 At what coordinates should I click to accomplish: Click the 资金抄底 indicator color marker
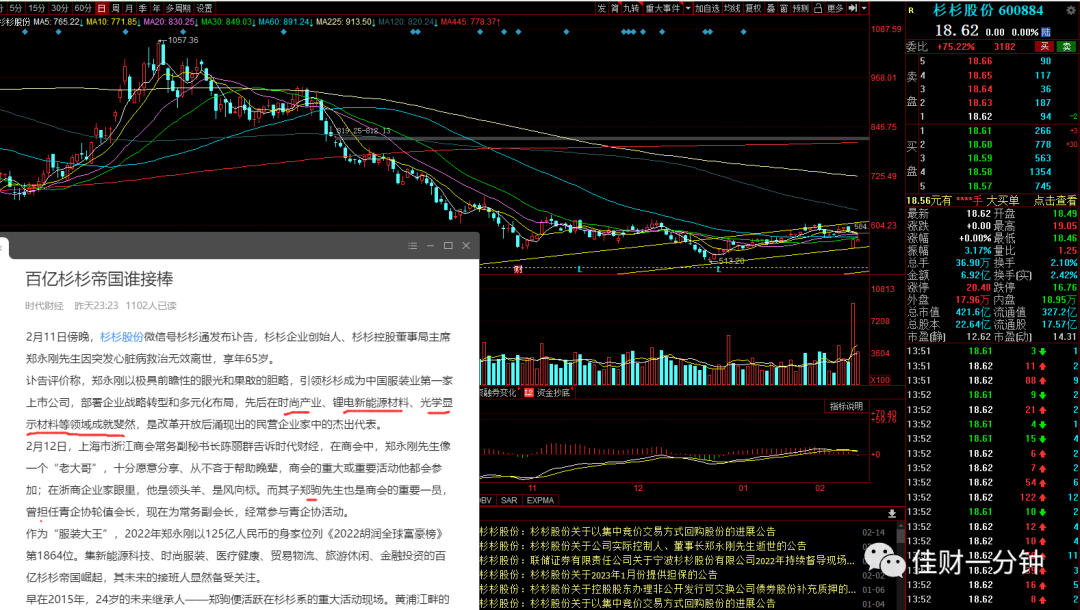pos(528,392)
